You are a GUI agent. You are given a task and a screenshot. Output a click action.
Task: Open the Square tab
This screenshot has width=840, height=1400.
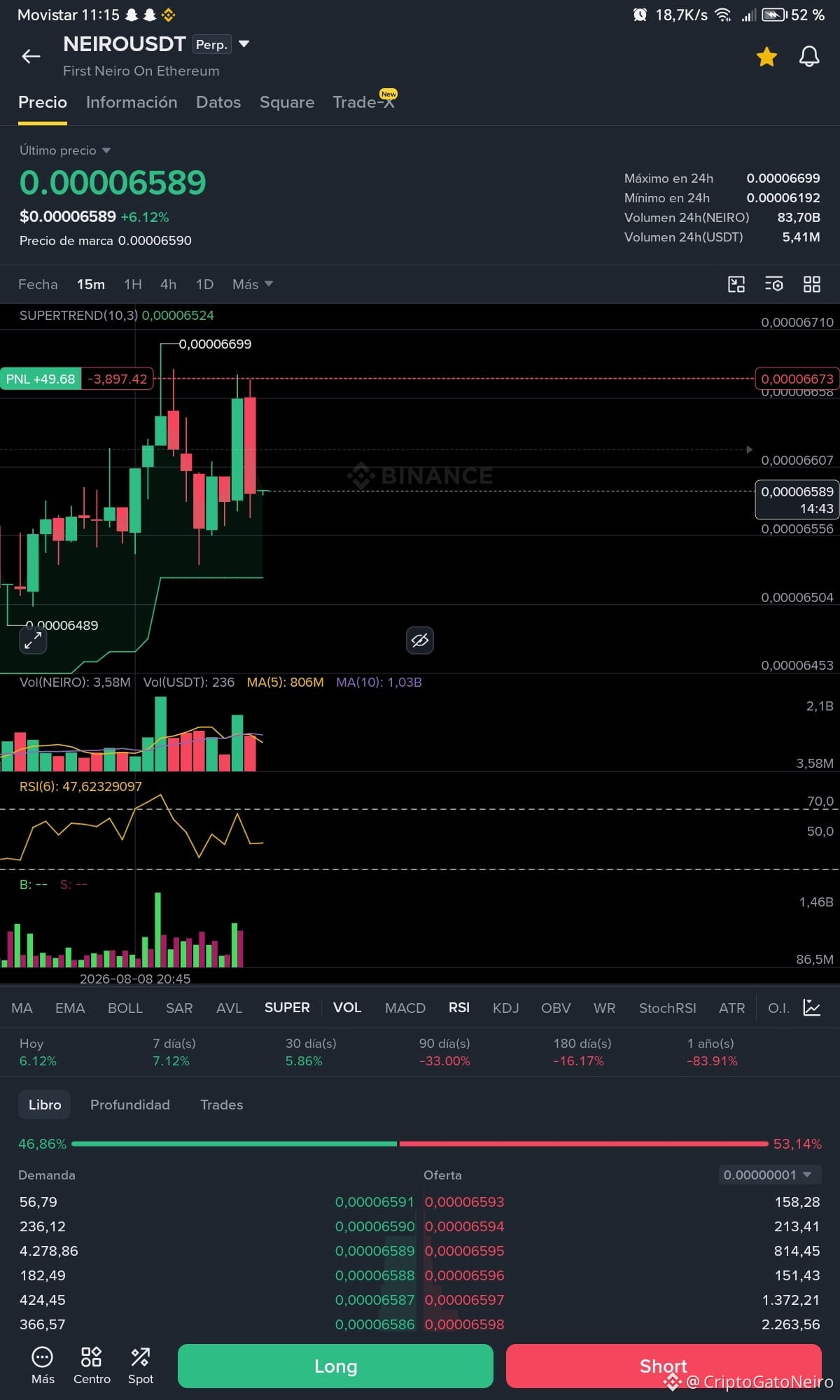[x=287, y=102]
